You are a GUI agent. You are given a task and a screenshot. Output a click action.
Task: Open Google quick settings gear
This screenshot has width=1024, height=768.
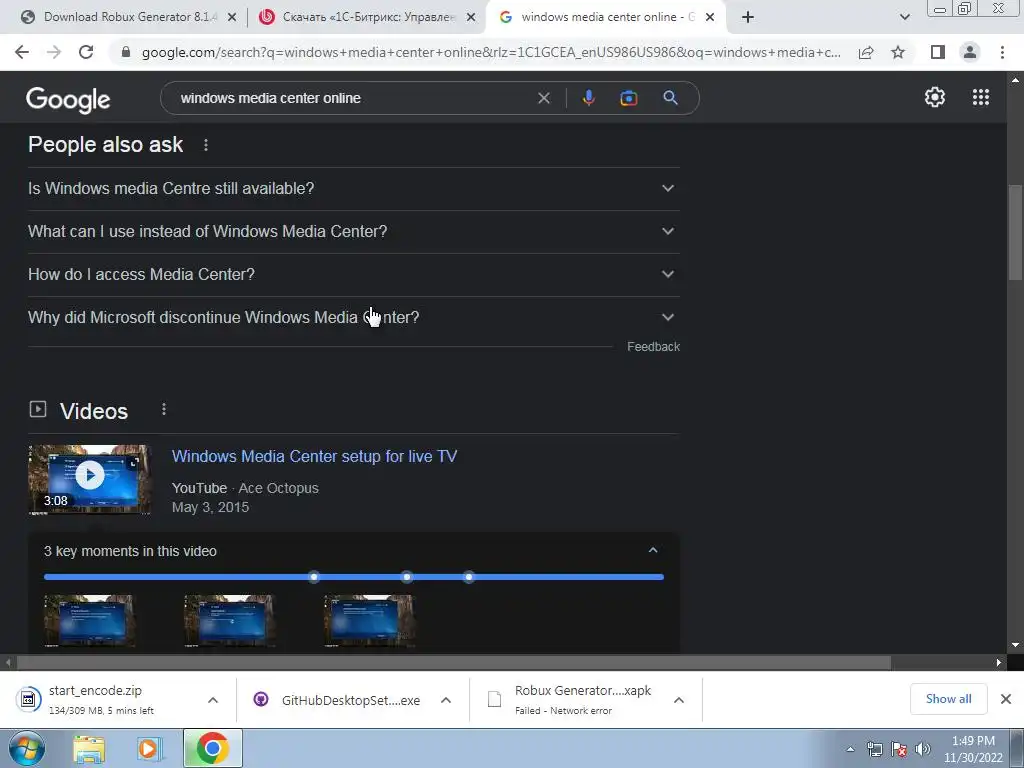point(935,97)
